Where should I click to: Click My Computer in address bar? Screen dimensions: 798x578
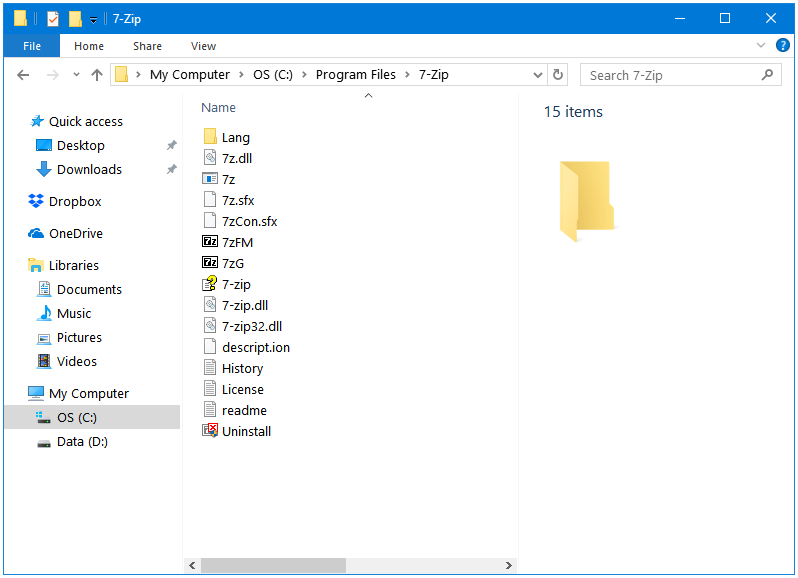pyautogui.click(x=190, y=75)
